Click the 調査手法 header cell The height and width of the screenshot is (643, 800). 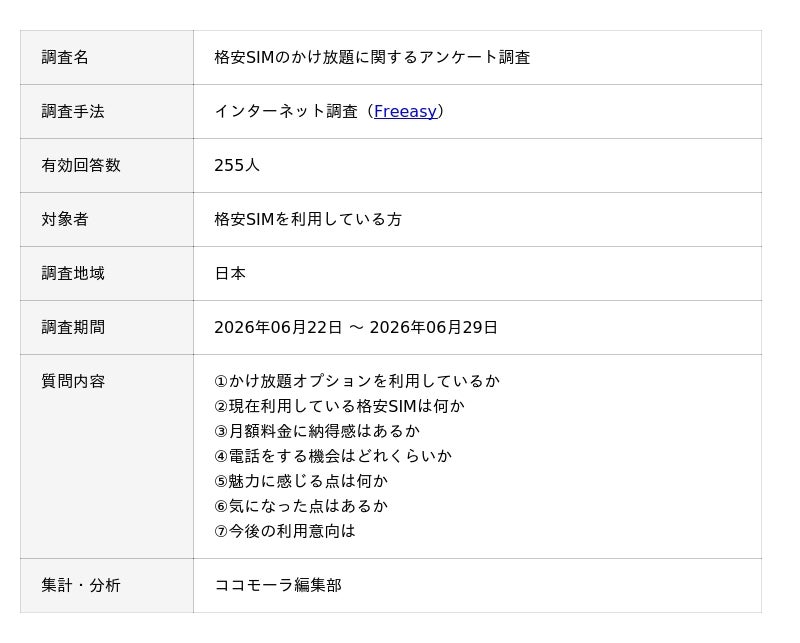pos(107,111)
